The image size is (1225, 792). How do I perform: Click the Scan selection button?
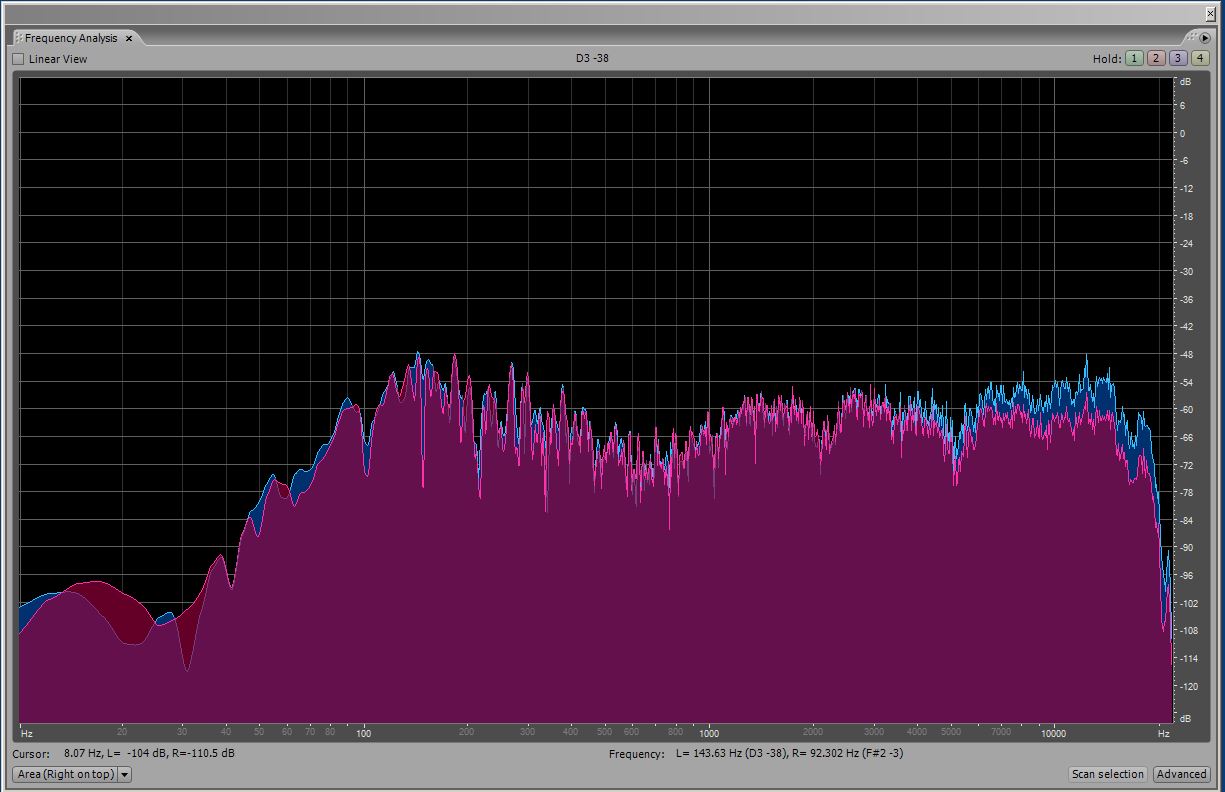(x=1107, y=774)
